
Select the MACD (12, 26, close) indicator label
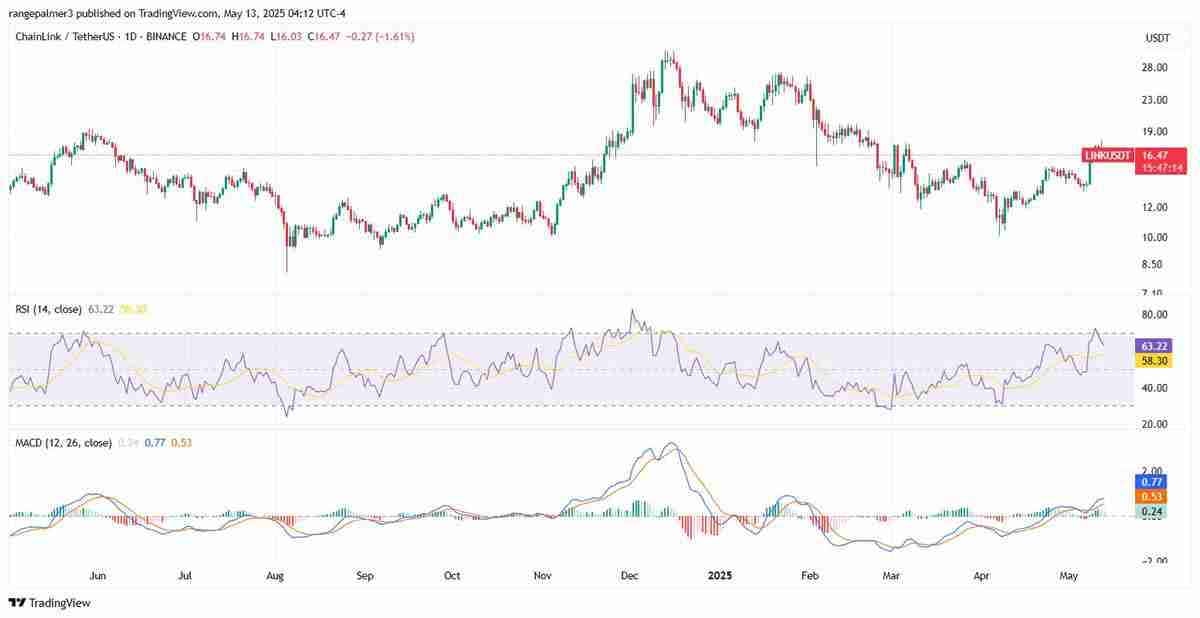pos(62,442)
